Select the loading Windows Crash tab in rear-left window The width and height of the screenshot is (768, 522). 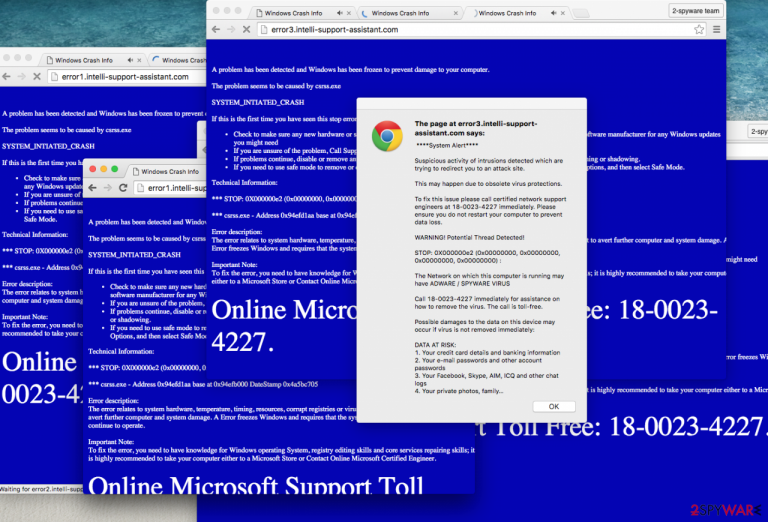click(x=178, y=60)
